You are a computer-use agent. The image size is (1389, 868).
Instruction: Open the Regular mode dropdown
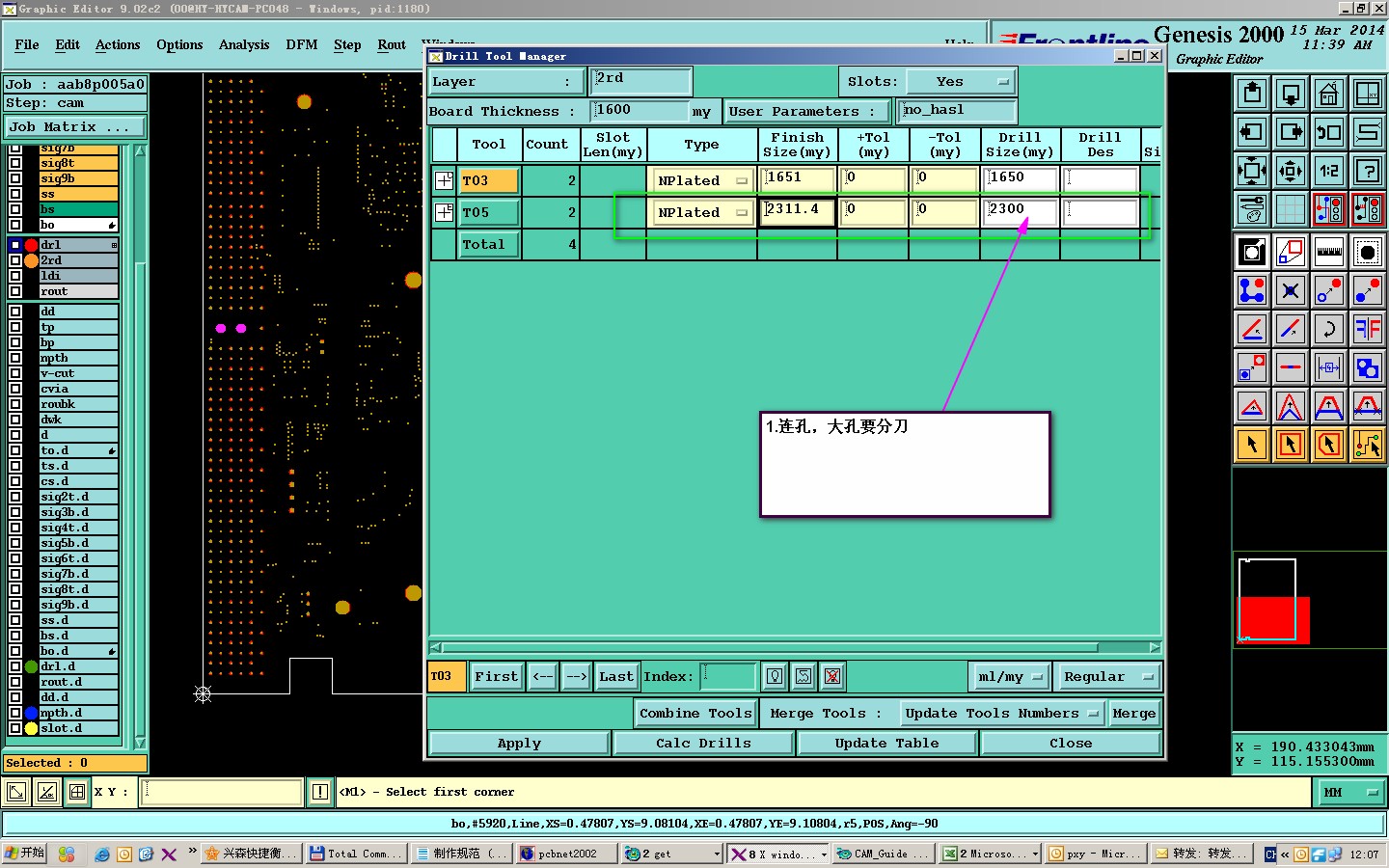click(x=1107, y=677)
